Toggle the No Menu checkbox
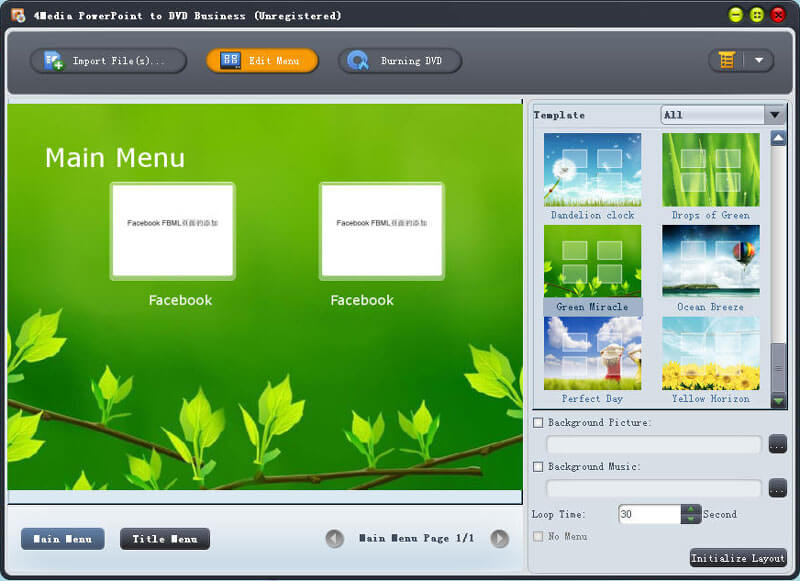This screenshot has height=581, width=800. 539,537
